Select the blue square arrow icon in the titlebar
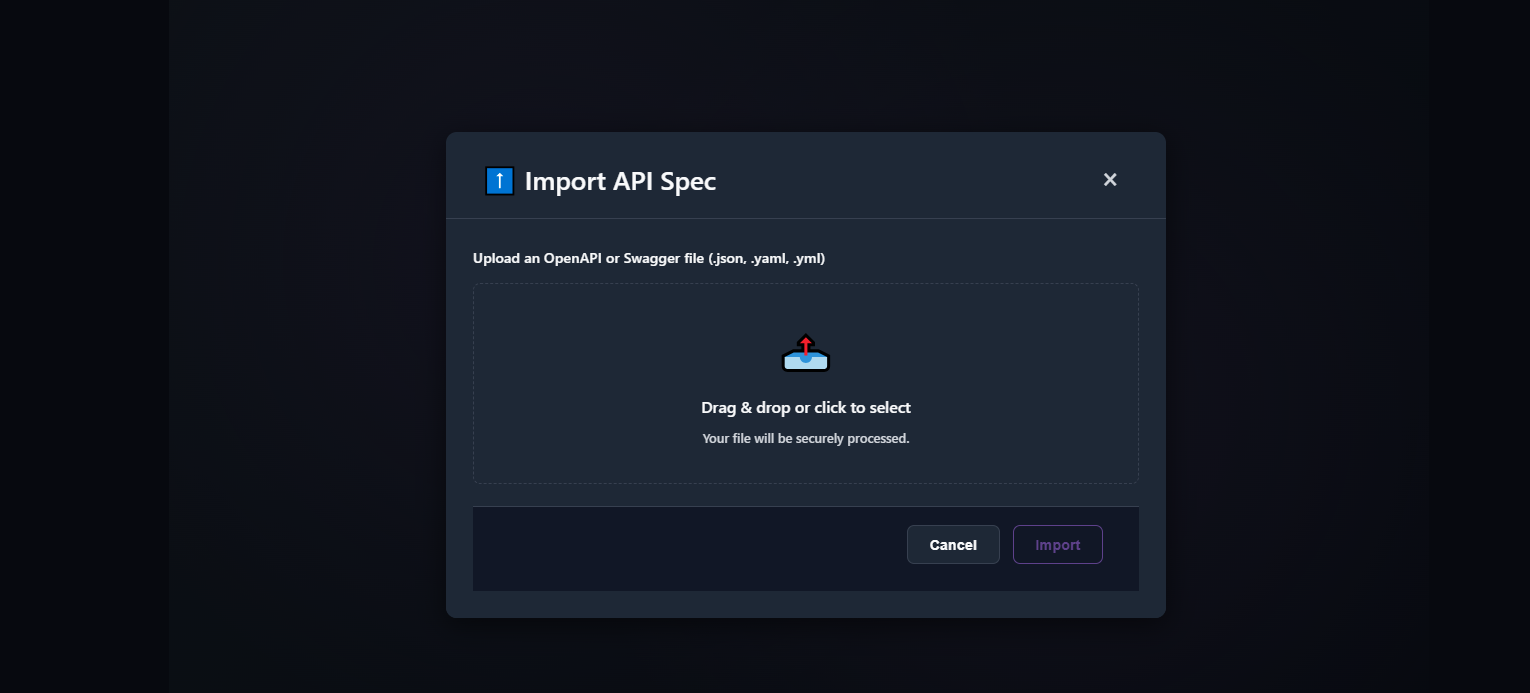Screen dimensions: 1530x693 pos(499,180)
